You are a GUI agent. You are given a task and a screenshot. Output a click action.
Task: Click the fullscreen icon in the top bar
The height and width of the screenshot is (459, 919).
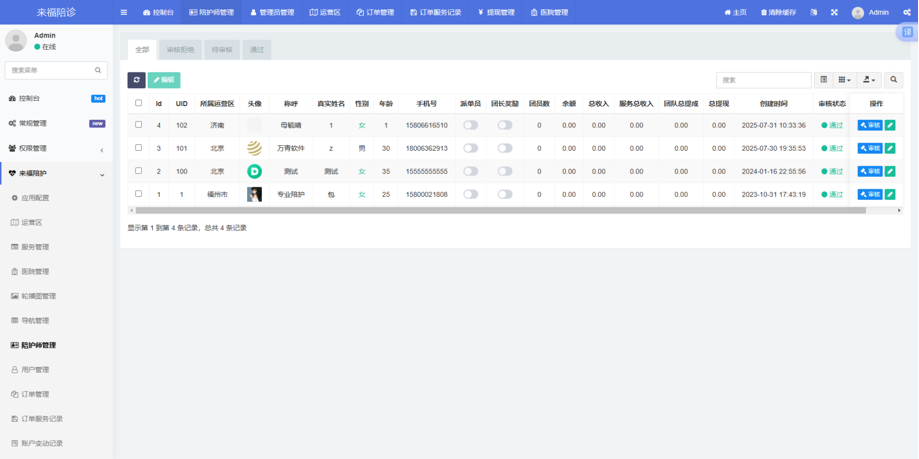coord(834,13)
